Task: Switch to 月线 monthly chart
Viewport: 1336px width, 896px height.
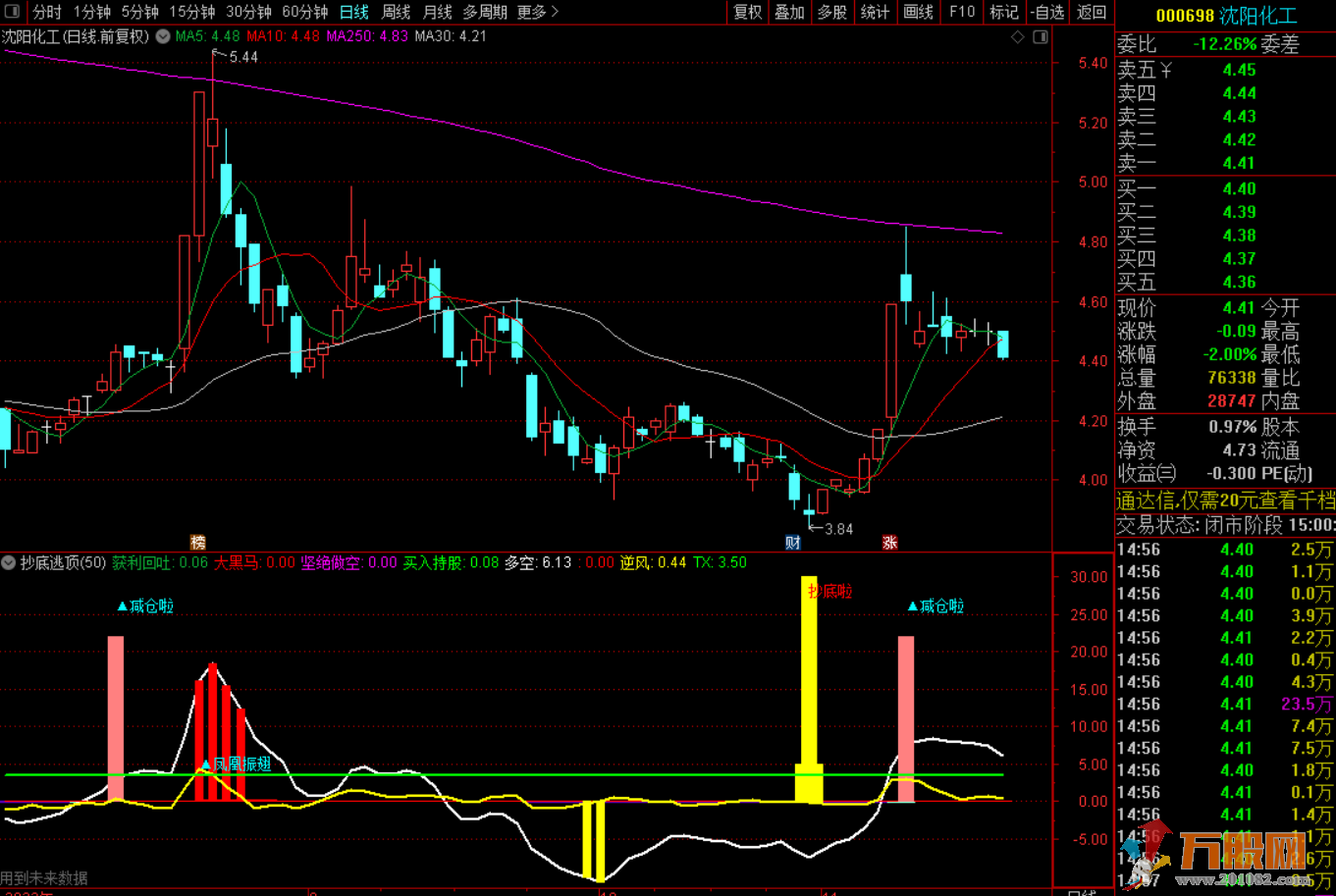Action: [x=437, y=12]
